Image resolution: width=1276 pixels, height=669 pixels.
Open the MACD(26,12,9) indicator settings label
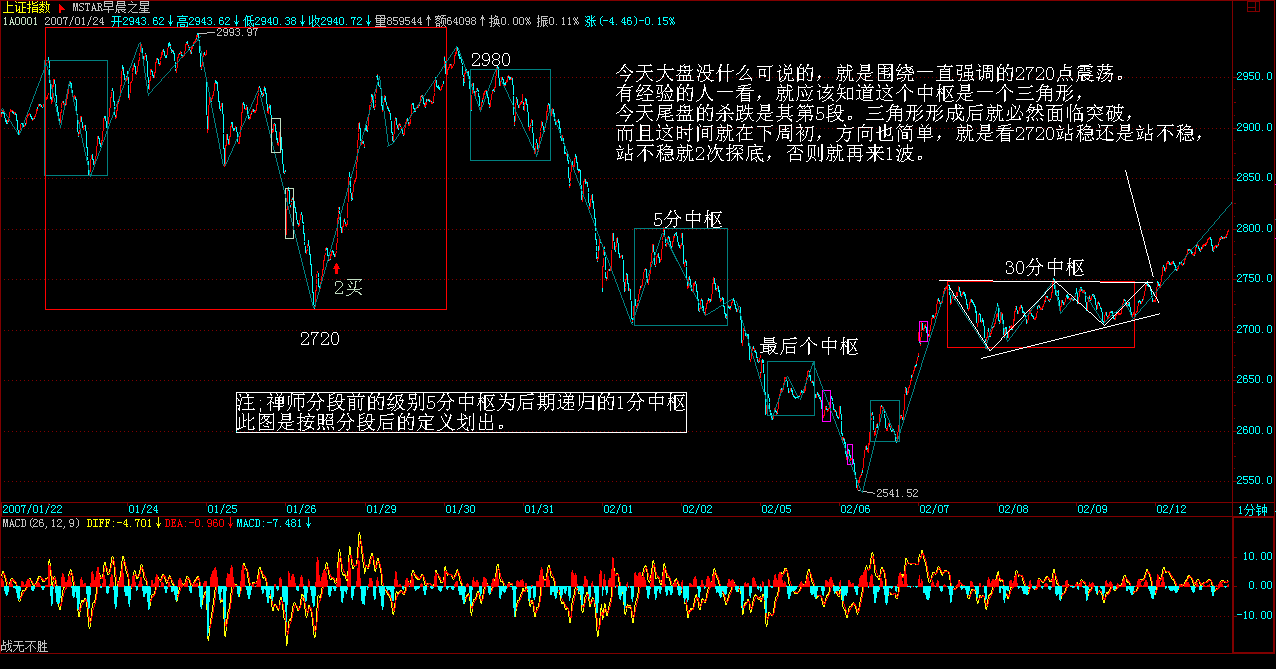pyautogui.click(x=42, y=523)
